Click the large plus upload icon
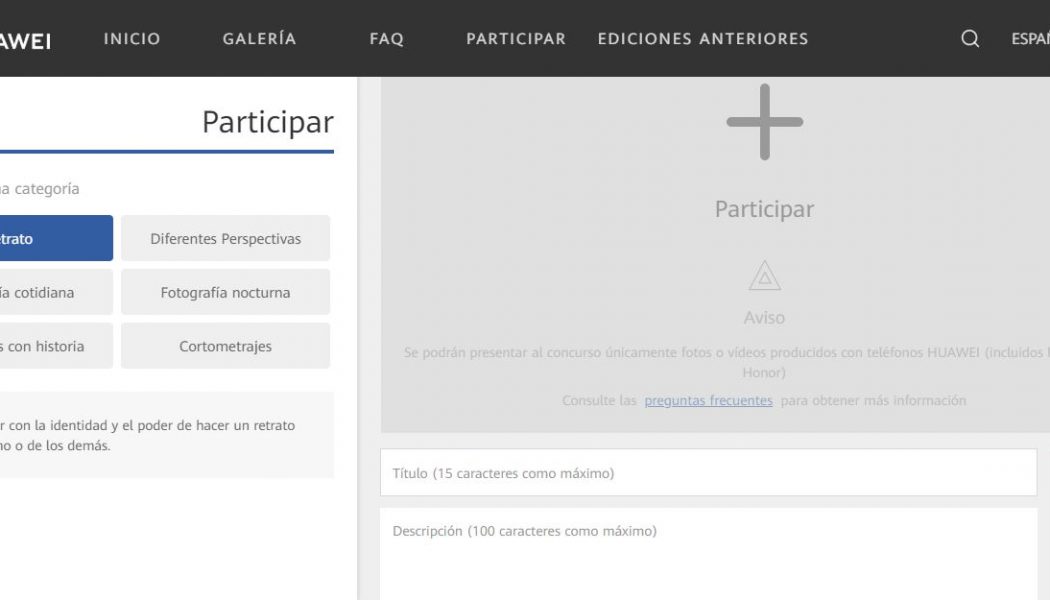1050x600 pixels. click(x=764, y=122)
